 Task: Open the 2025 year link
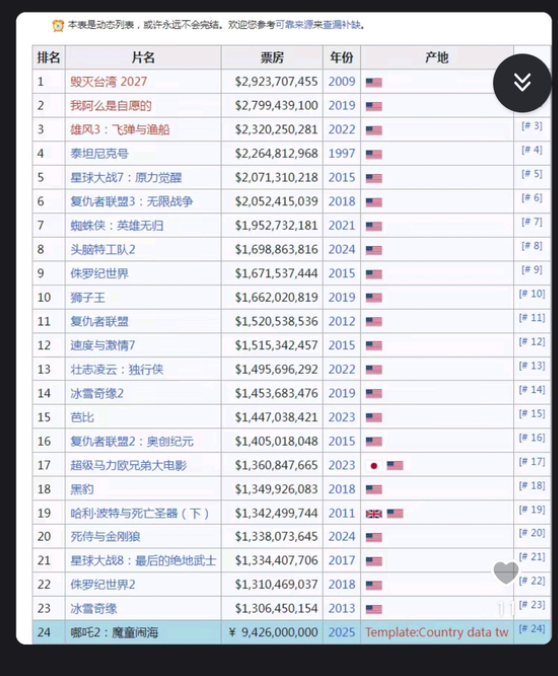342,632
